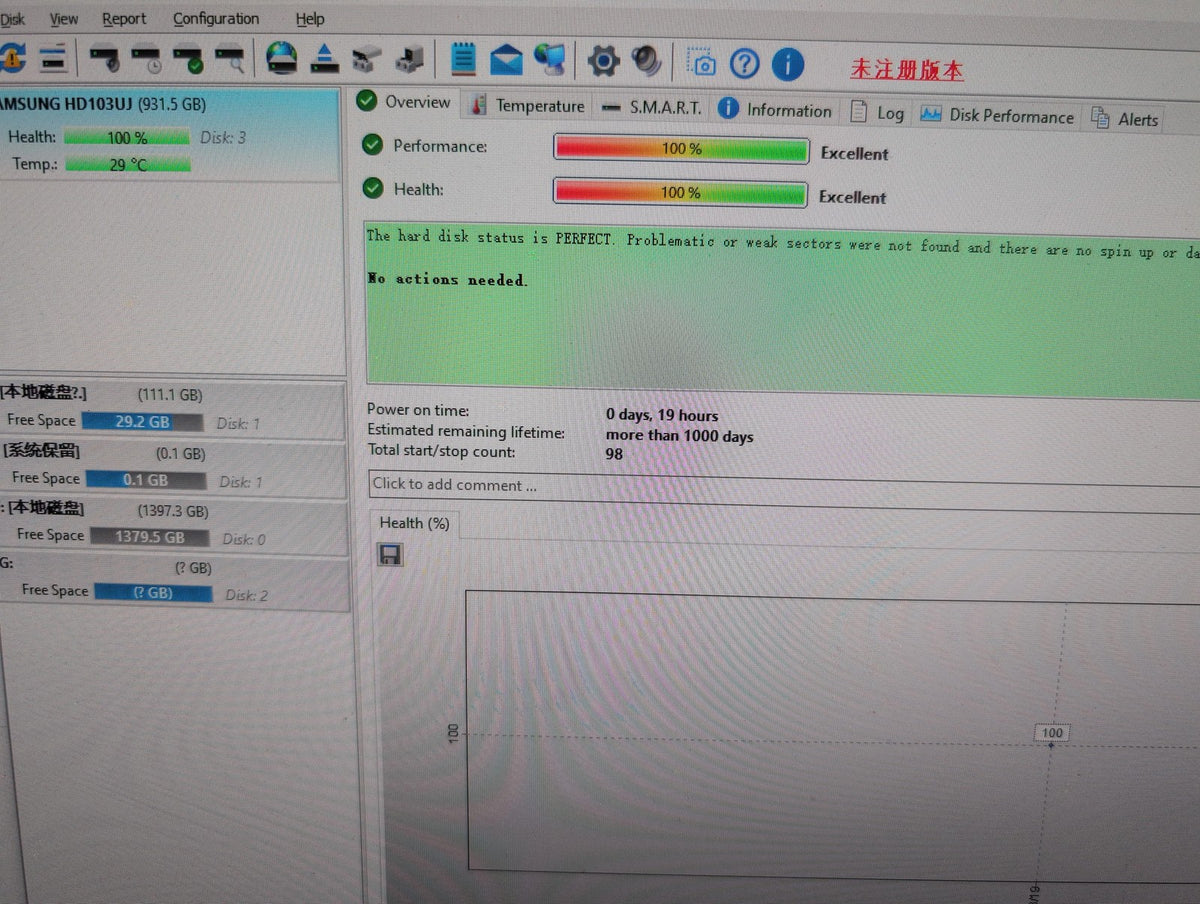
Task: Click the floppy save icon above health graph
Action: tap(390, 554)
